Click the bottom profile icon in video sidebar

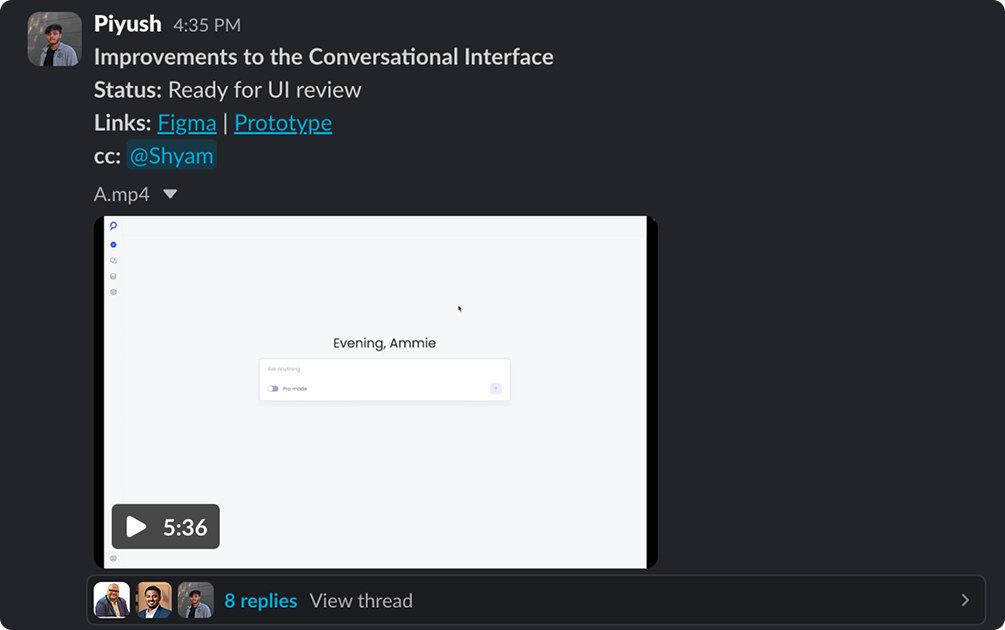(x=113, y=558)
